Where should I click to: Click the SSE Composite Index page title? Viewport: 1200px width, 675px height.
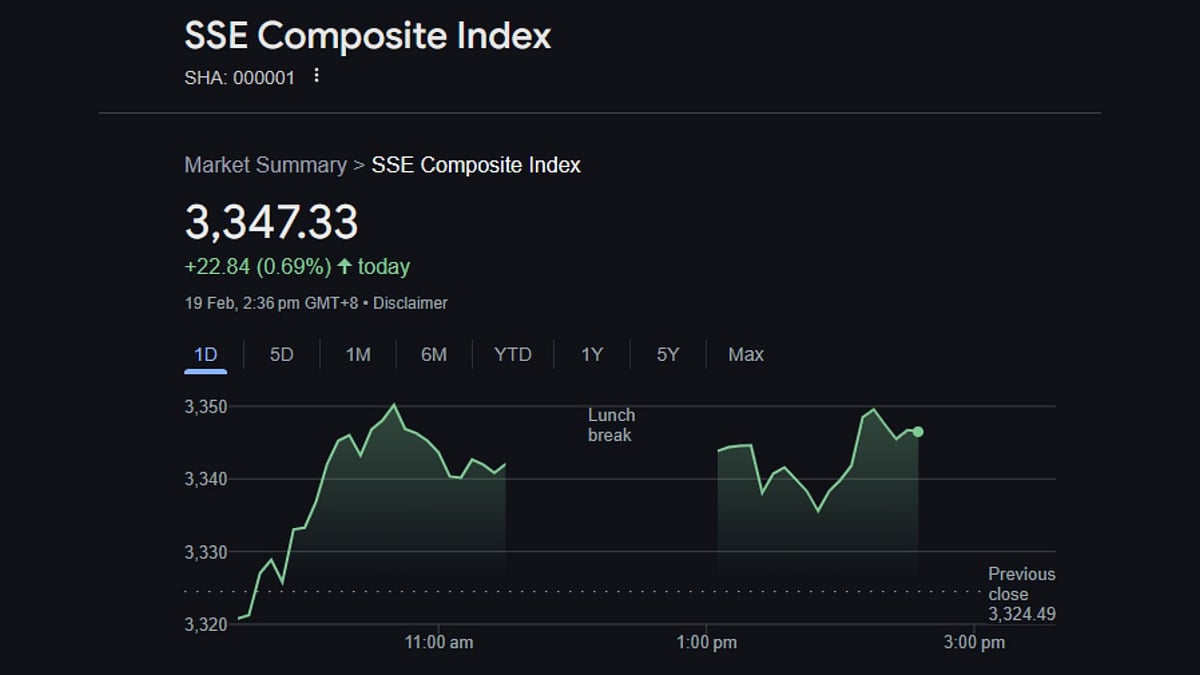(366, 36)
